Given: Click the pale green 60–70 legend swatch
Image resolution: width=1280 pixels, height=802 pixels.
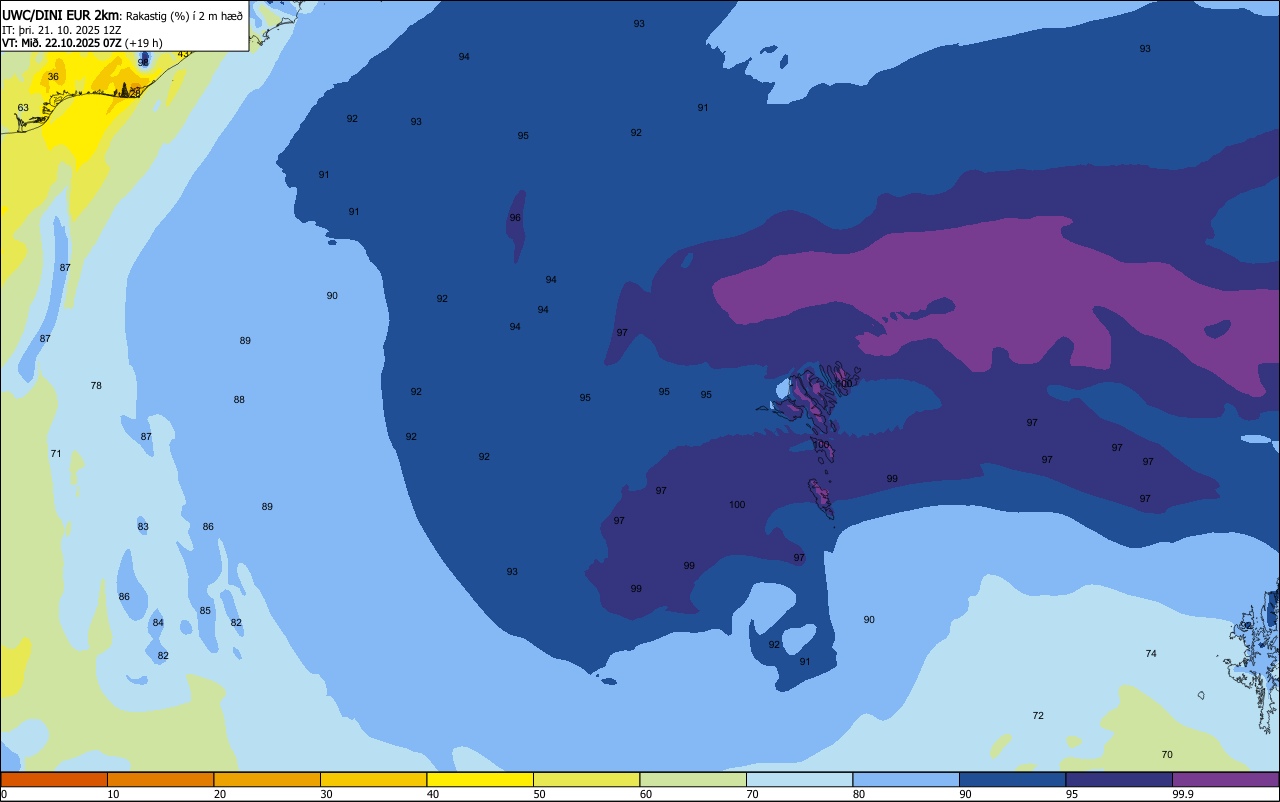Looking at the screenshot, I should pyautogui.click(x=693, y=779).
